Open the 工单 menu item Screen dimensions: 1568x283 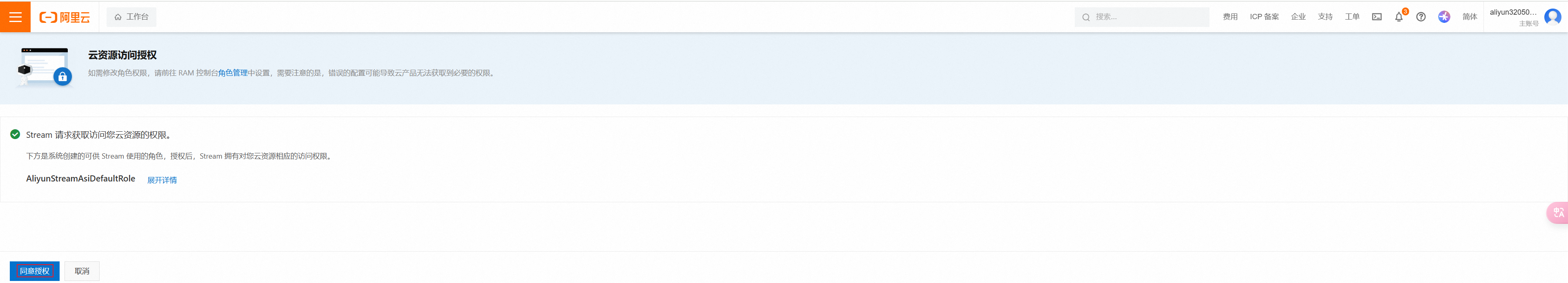click(x=1351, y=17)
